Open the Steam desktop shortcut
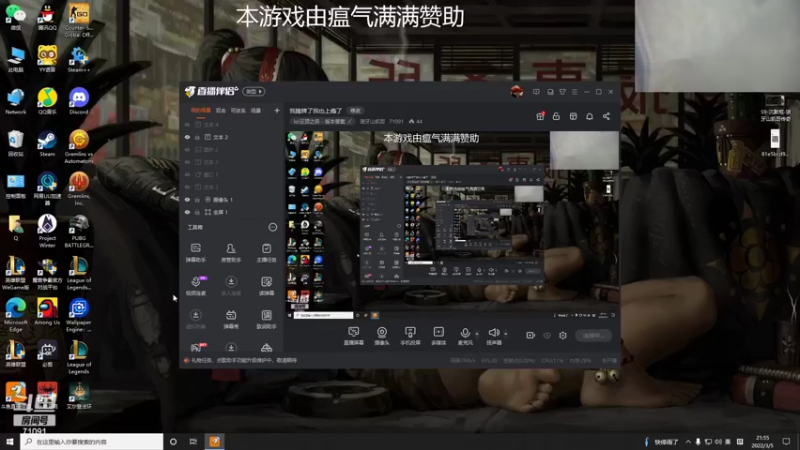The height and width of the screenshot is (450, 800). click(47, 143)
